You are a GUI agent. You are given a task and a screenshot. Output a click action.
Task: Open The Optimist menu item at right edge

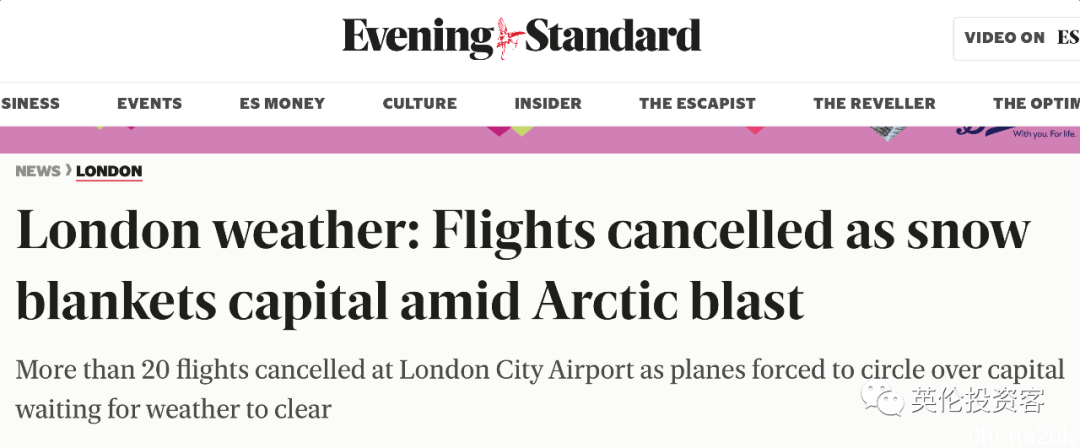[x=1036, y=103]
